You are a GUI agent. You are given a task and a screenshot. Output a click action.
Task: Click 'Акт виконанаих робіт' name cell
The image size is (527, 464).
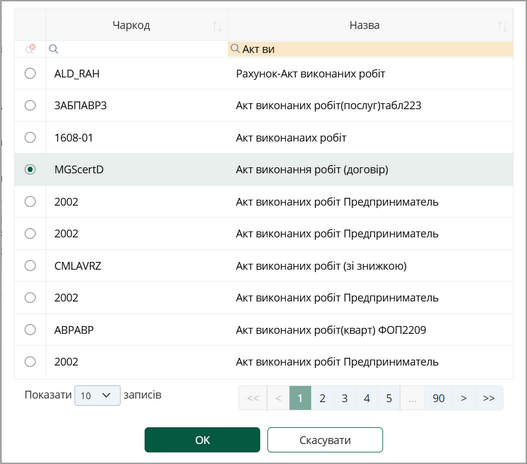pyautogui.click(x=370, y=138)
